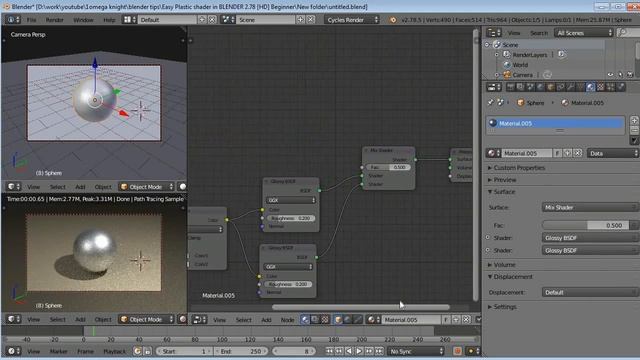Toggle fake user F in node editor header
Image resolution: width=640 pixels, height=360 pixels.
446,320
